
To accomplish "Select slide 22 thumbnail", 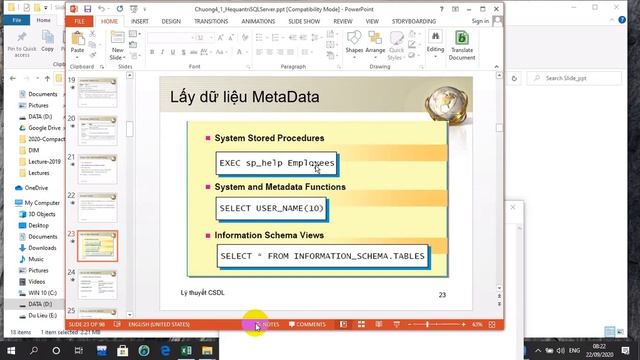I will coord(98,207).
